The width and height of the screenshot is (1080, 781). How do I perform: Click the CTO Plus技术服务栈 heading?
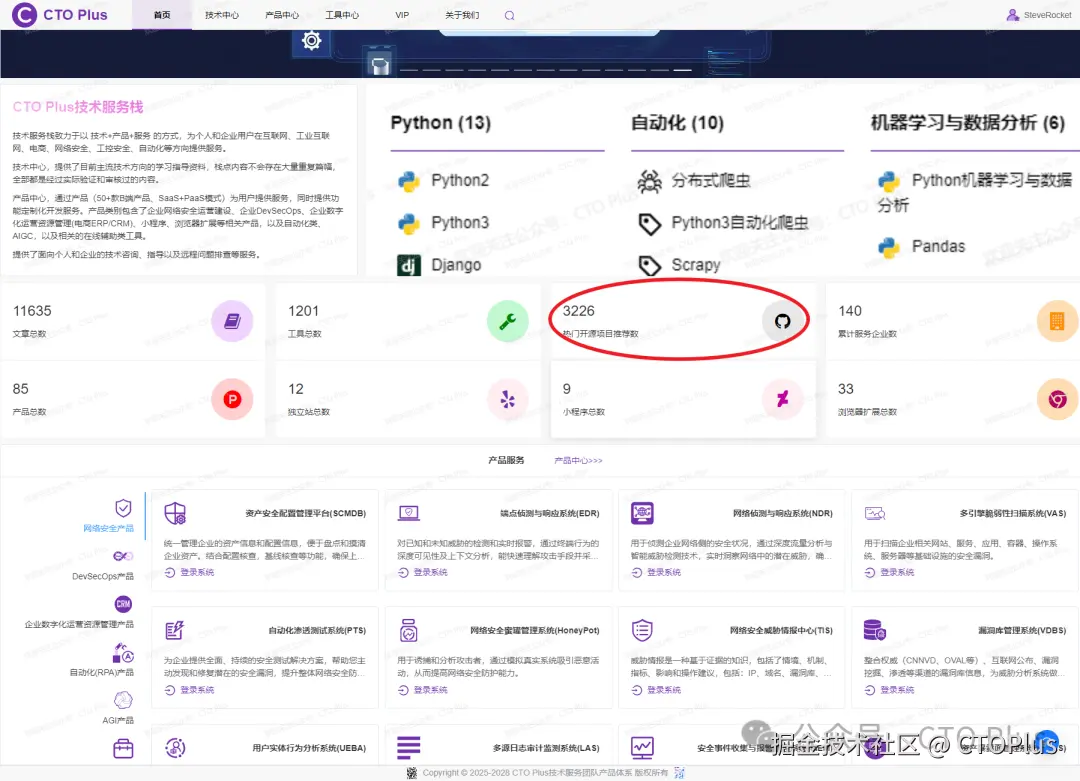tap(78, 107)
